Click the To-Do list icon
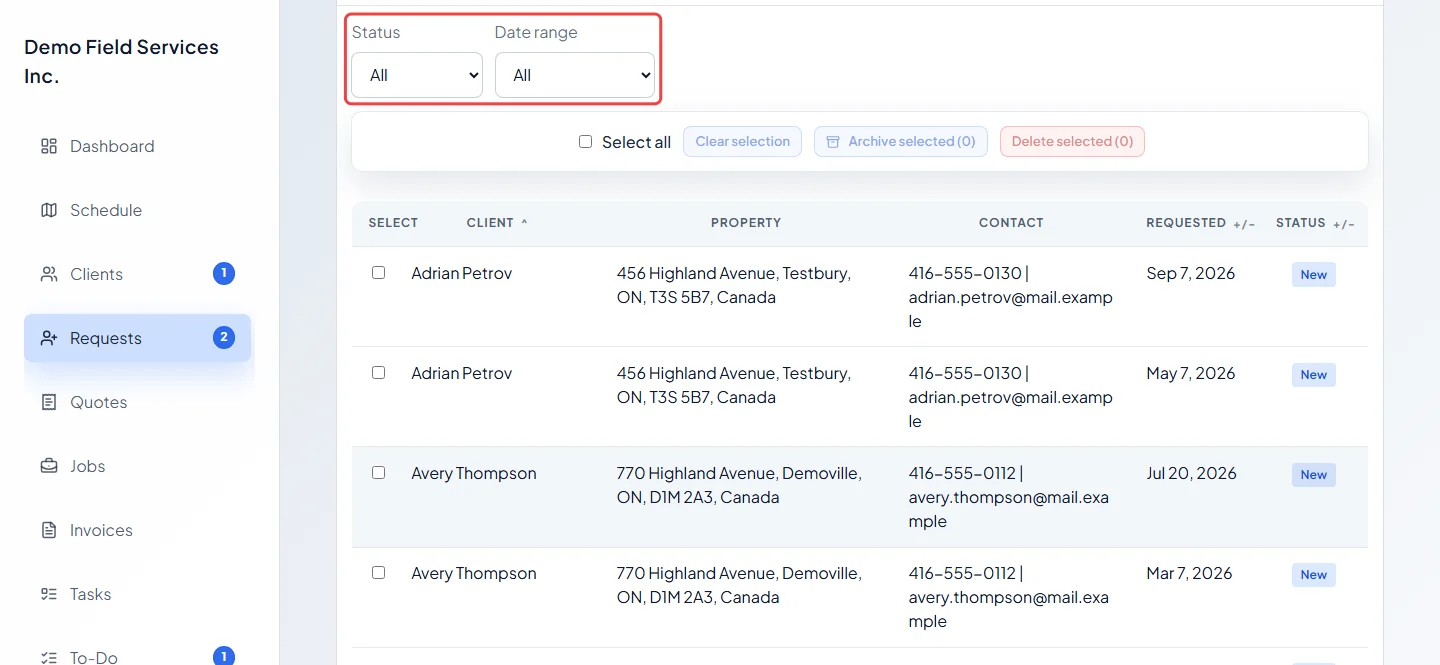 (48, 657)
